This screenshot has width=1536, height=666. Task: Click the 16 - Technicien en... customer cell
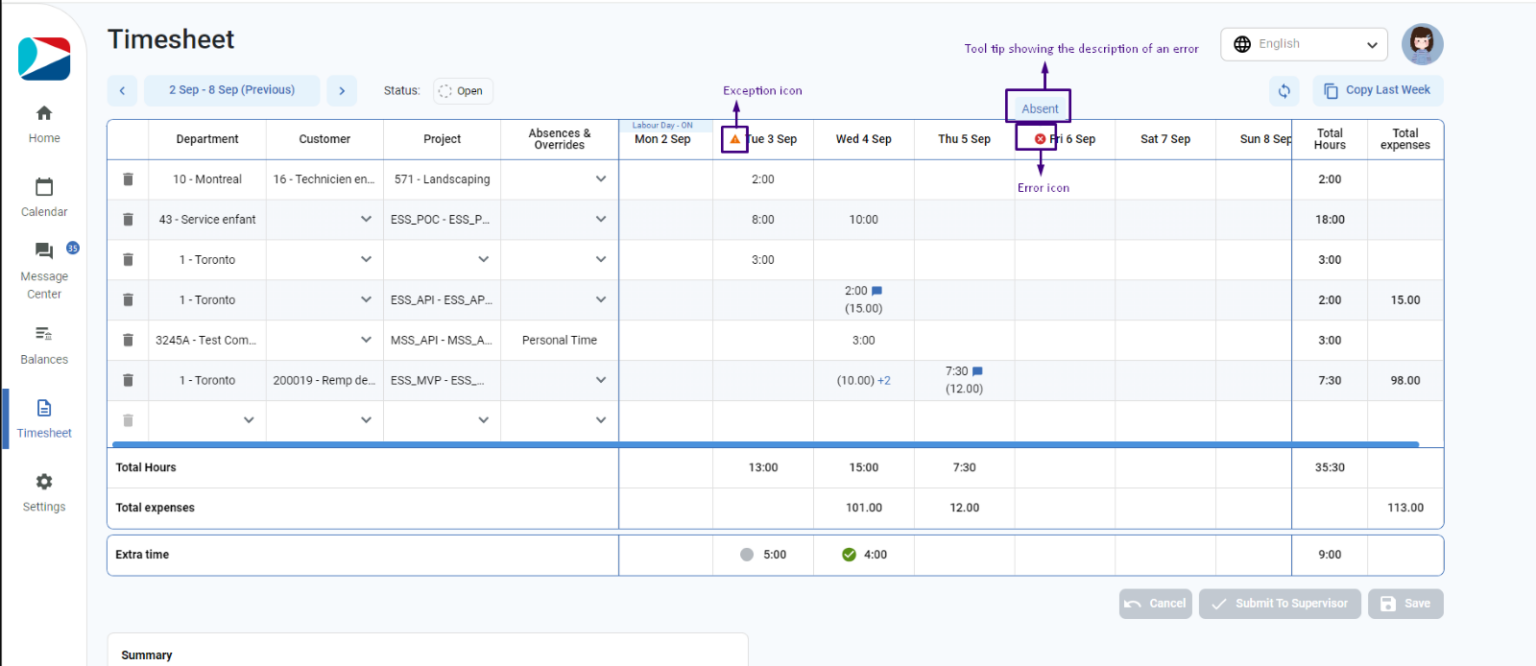pos(325,179)
